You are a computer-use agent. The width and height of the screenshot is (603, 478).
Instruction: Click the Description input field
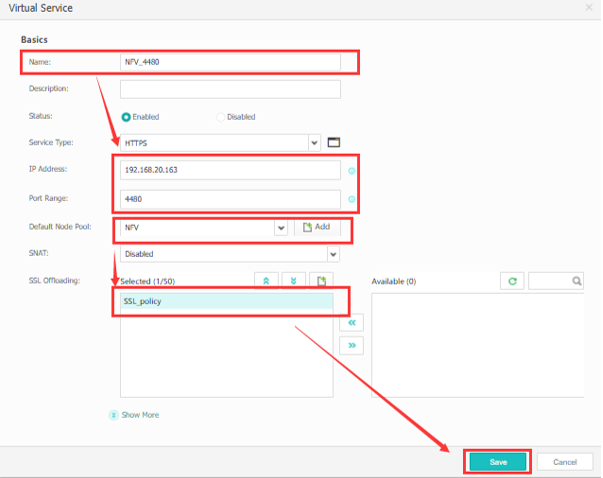pos(230,89)
